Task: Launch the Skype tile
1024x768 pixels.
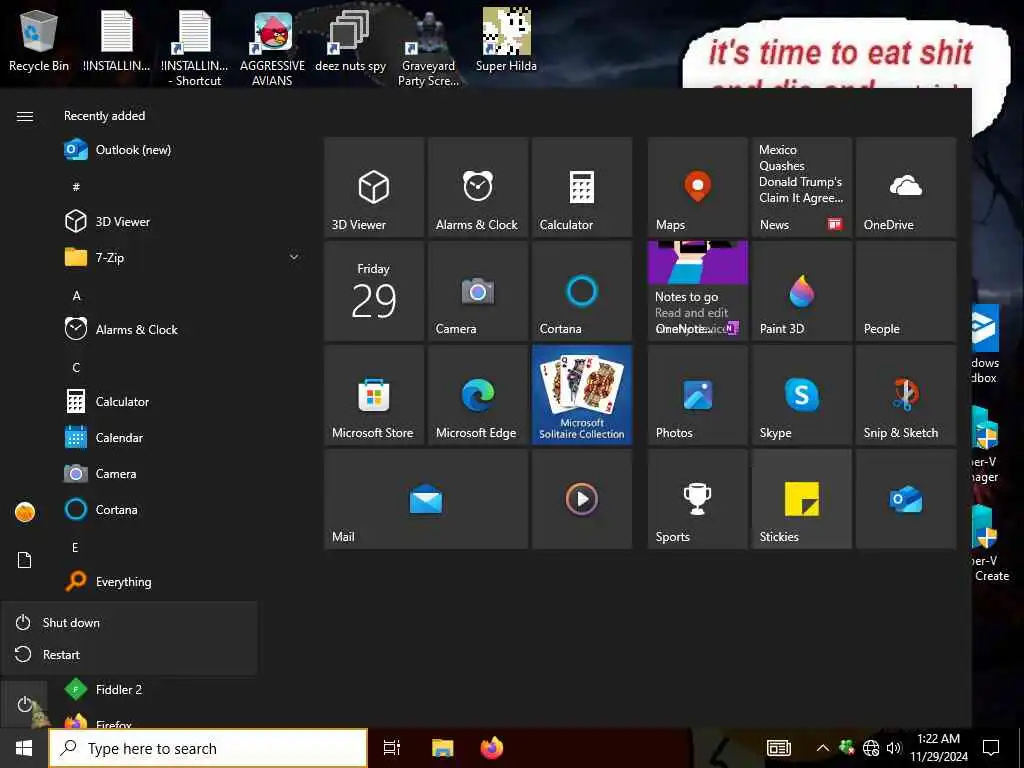Action: click(x=801, y=394)
